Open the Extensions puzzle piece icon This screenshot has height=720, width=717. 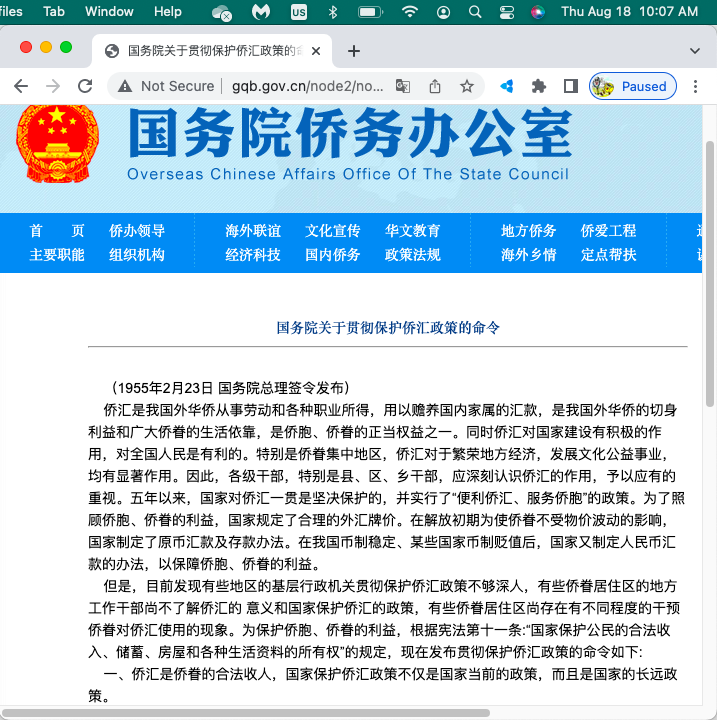click(x=539, y=87)
